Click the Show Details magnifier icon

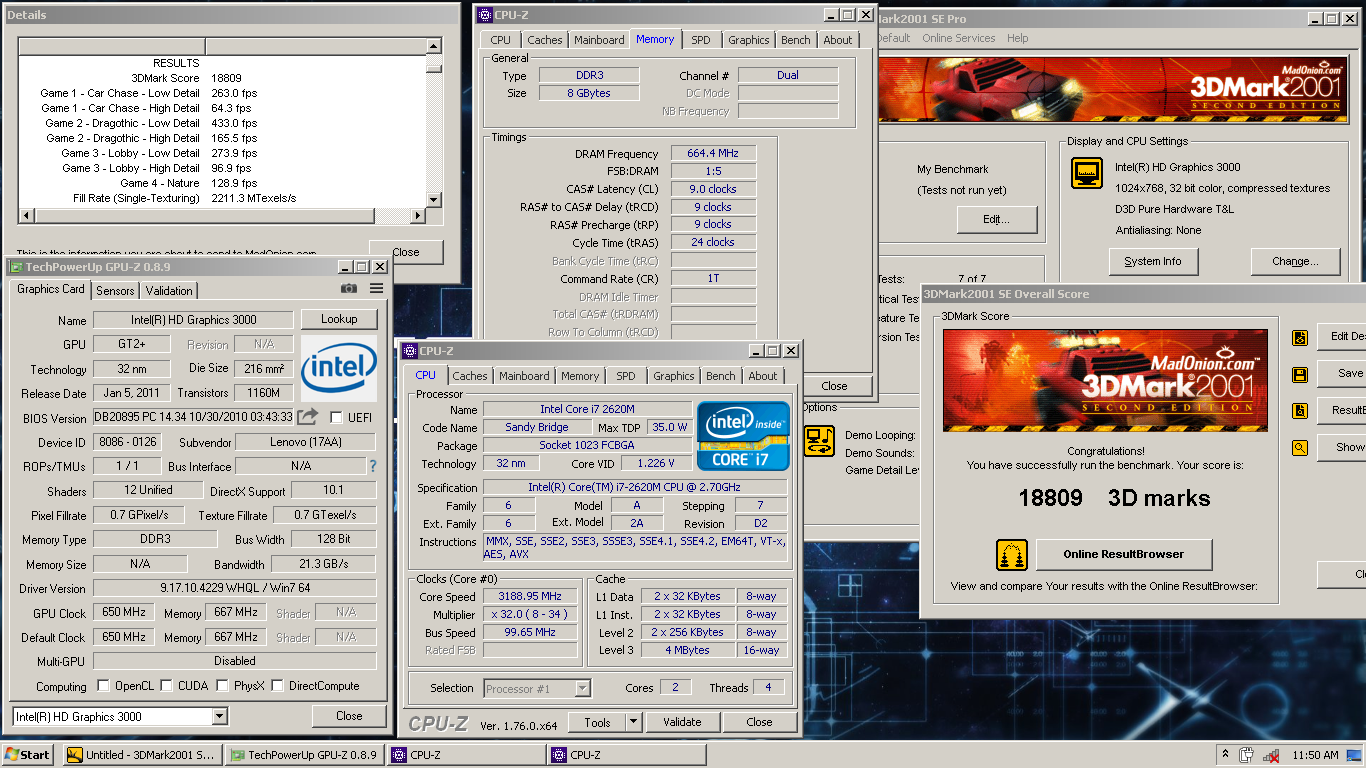coord(1300,448)
